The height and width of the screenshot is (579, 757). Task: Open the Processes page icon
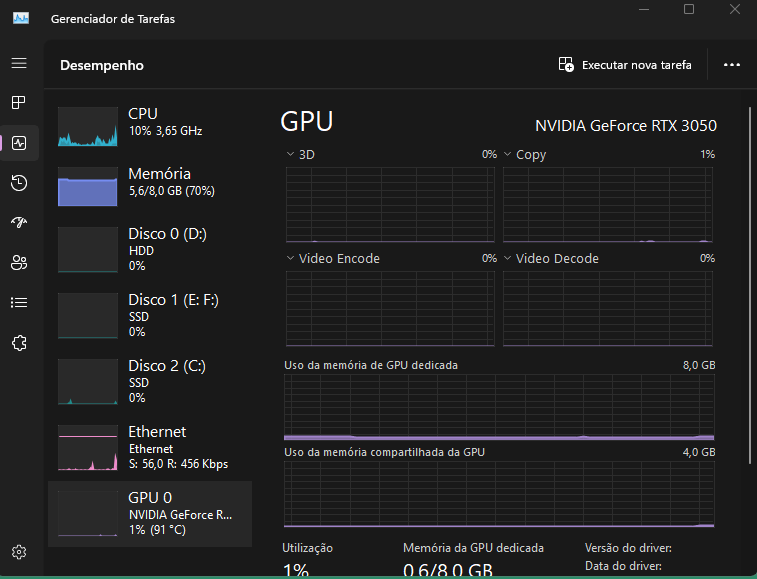19,102
